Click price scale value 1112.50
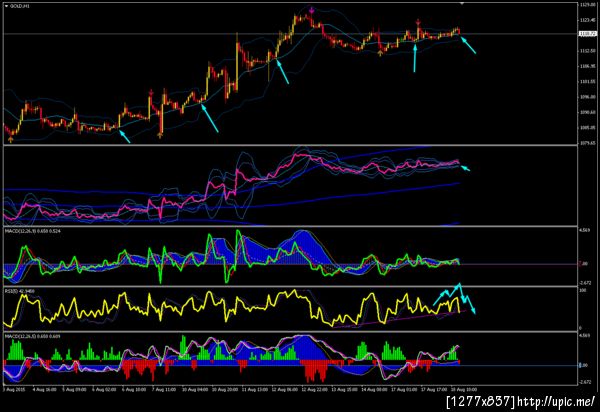The height and width of the screenshot is (412, 600). 588,50
